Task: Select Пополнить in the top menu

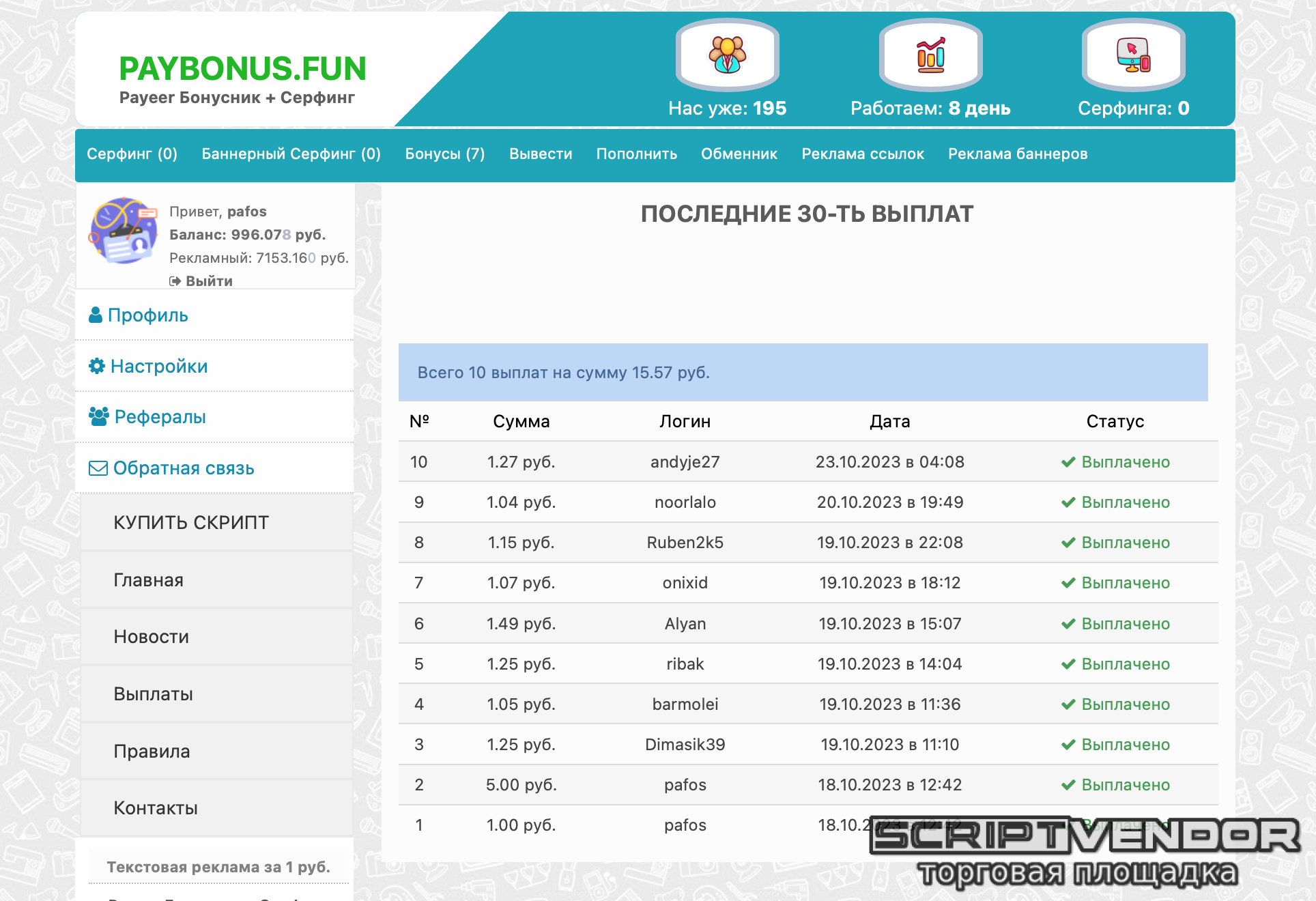Action: (x=637, y=154)
